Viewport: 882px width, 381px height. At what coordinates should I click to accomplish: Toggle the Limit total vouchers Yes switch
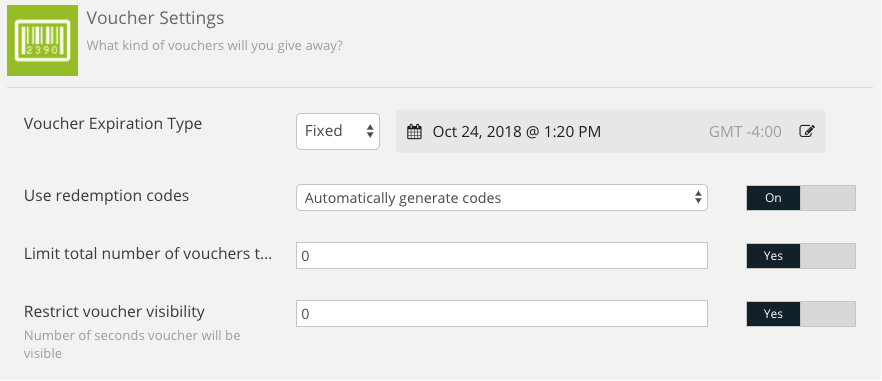point(801,256)
